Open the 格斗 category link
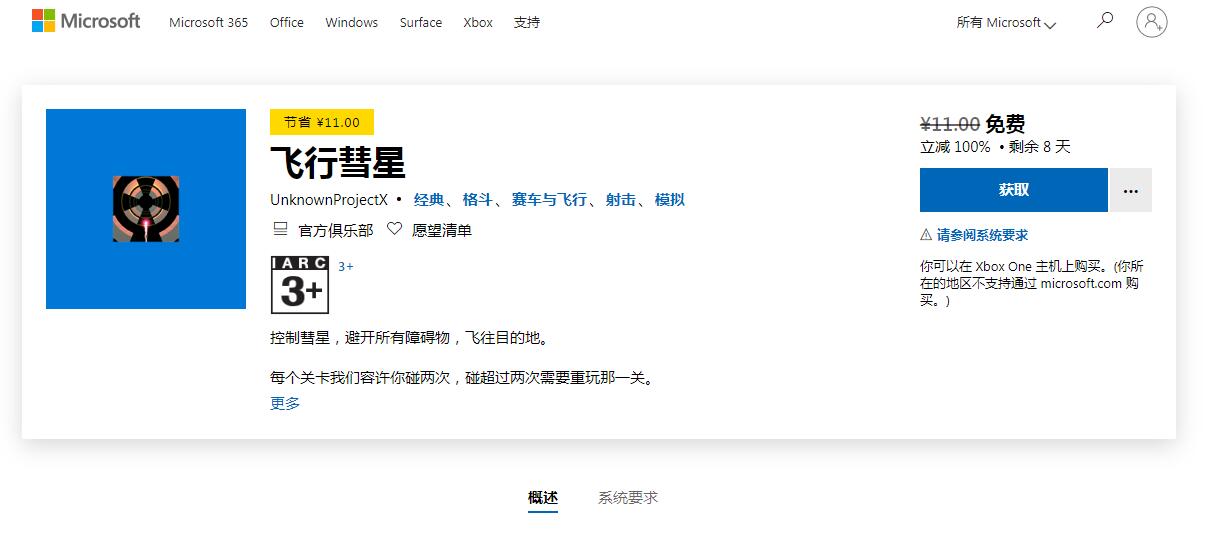 (478, 200)
